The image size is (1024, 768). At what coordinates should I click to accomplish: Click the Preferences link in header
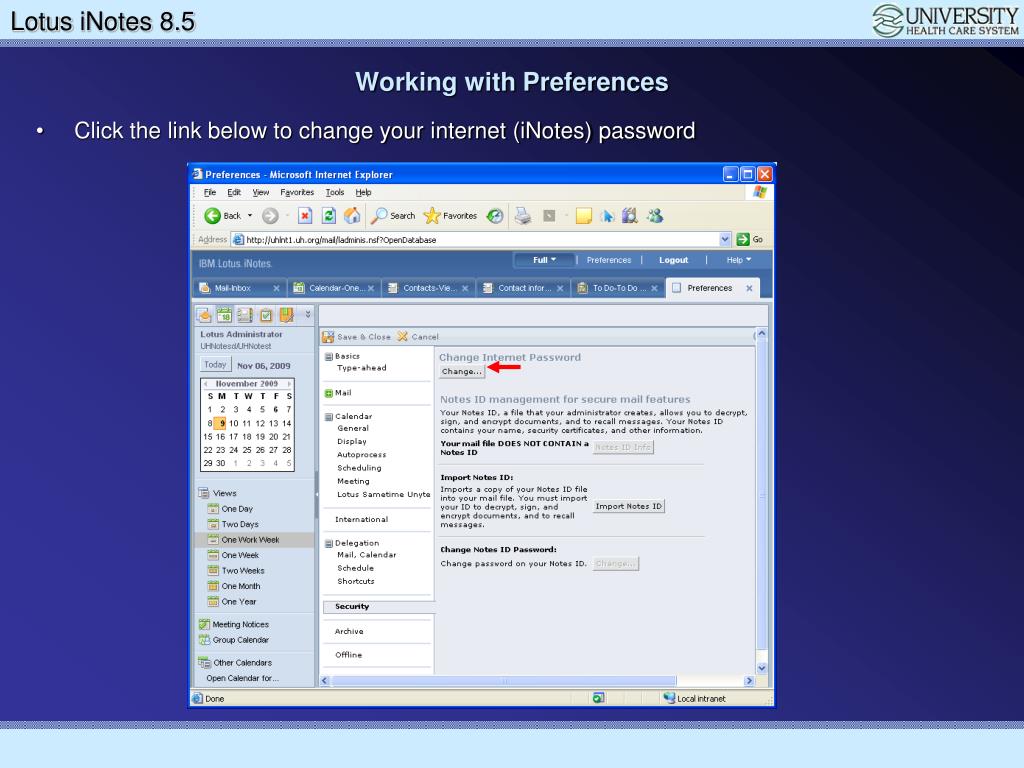(609, 260)
